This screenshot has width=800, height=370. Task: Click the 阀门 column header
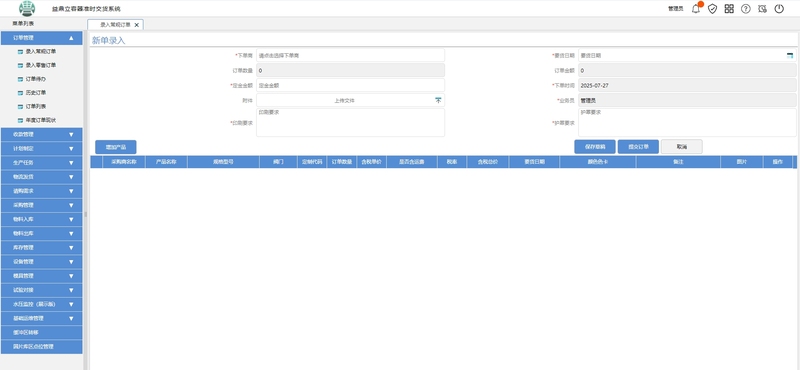[x=278, y=162]
